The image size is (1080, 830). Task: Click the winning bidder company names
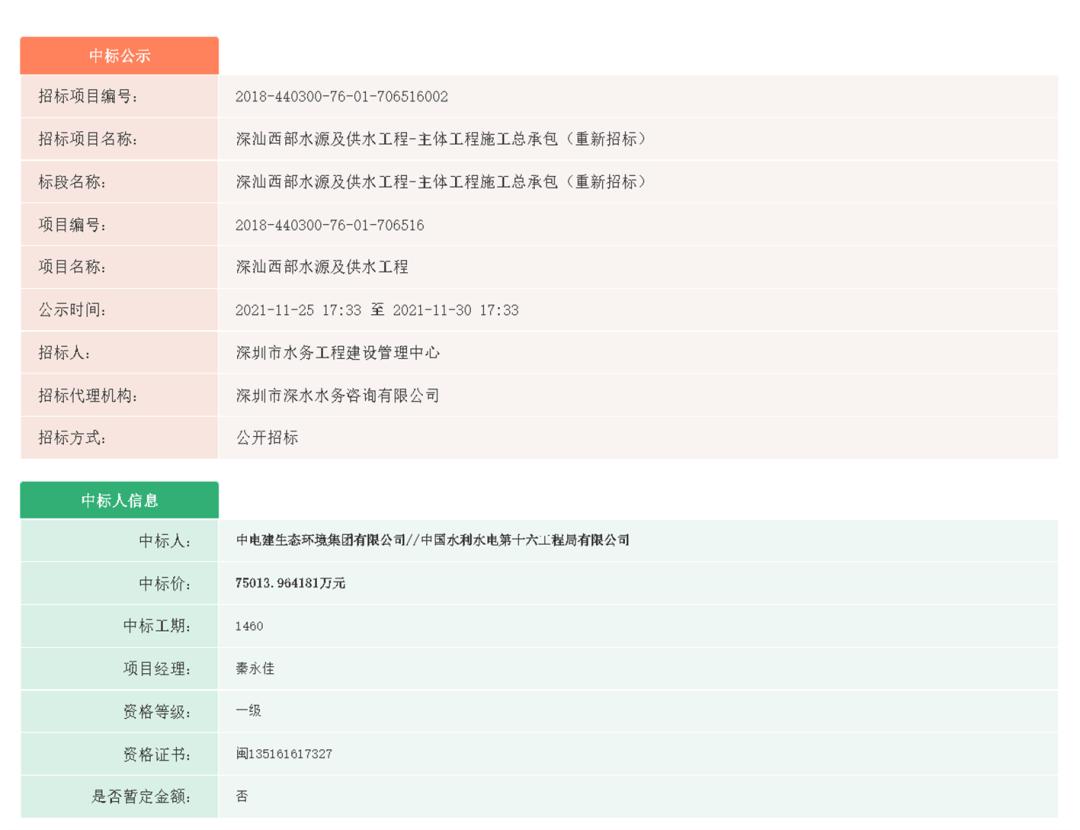pos(432,540)
